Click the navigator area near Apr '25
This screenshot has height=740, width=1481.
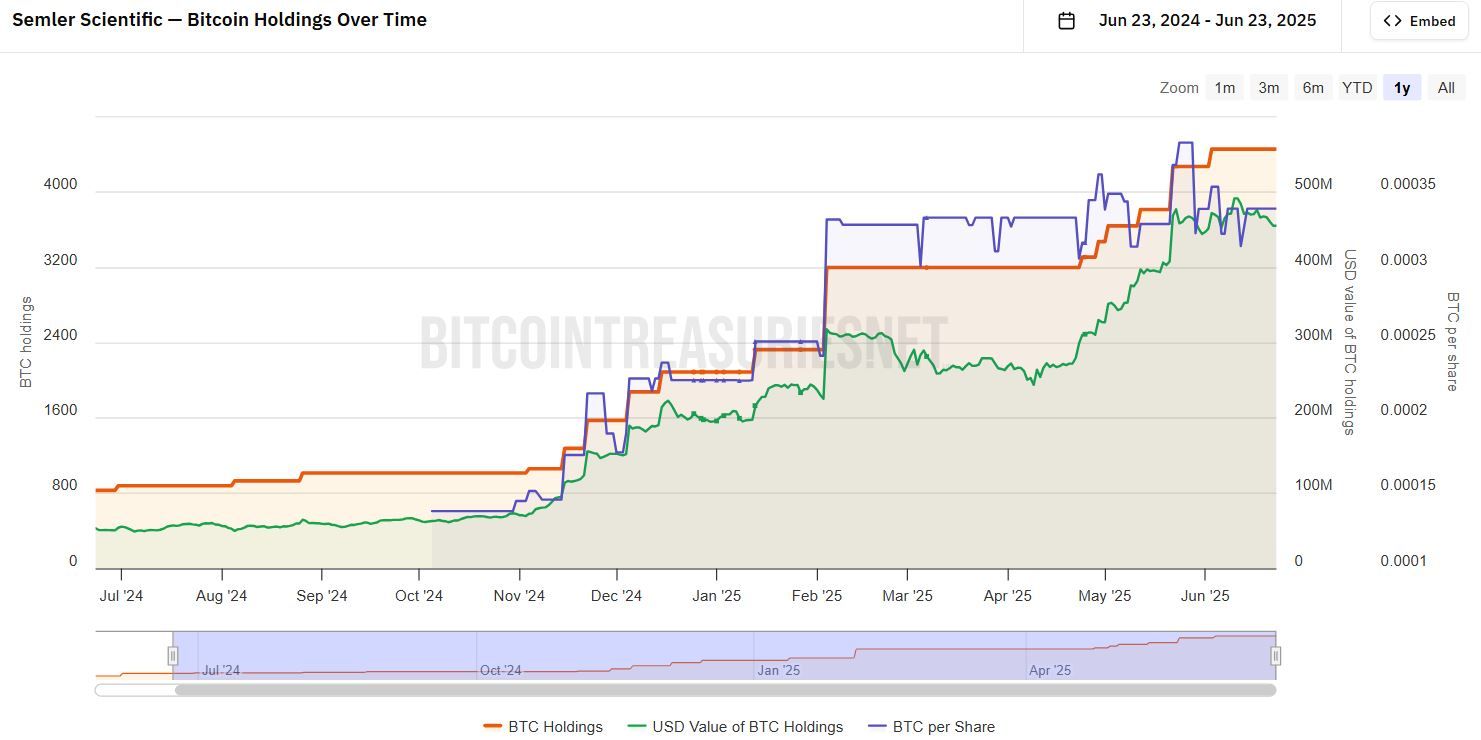tap(1050, 670)
